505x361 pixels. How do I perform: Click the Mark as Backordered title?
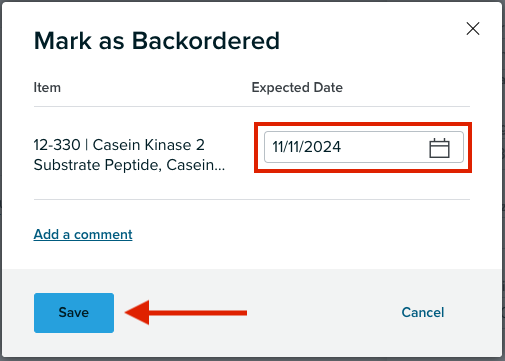pyautogui.click(x=157, y=41)
